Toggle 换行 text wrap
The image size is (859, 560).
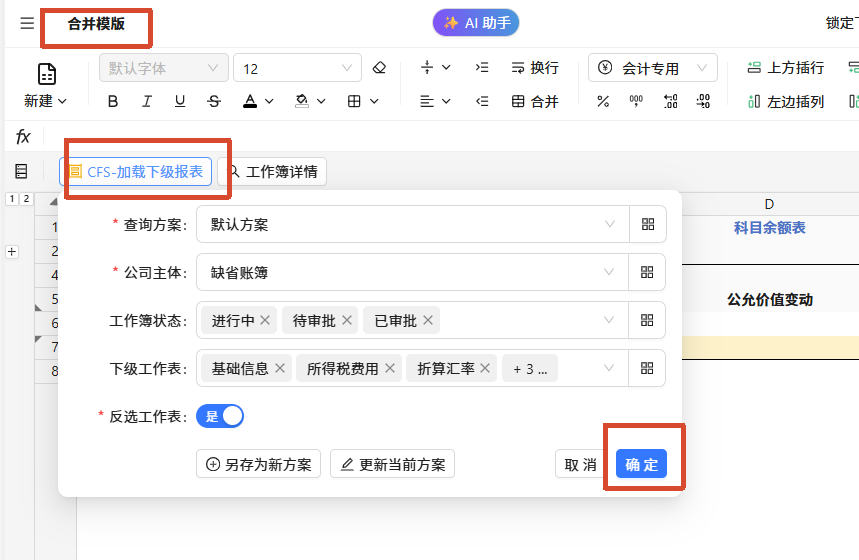coord(535,67)
